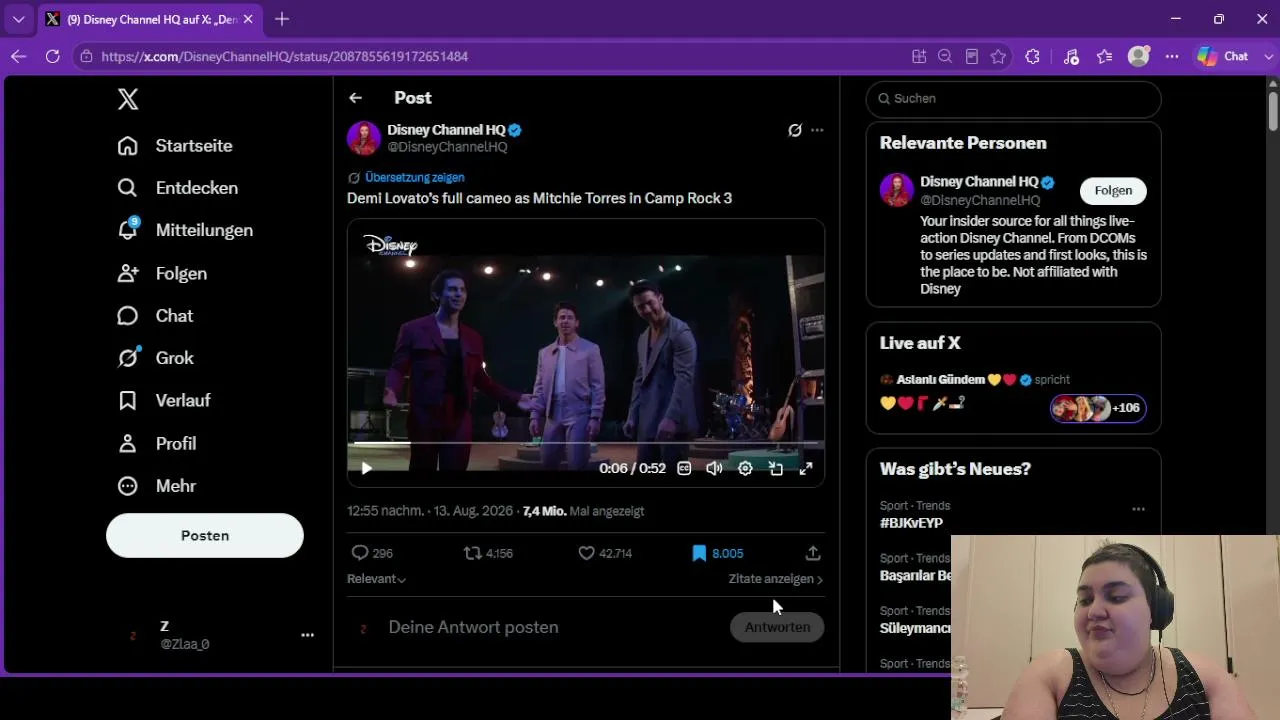Switch video to fullscreen
1280x720 pixels.
806,468
